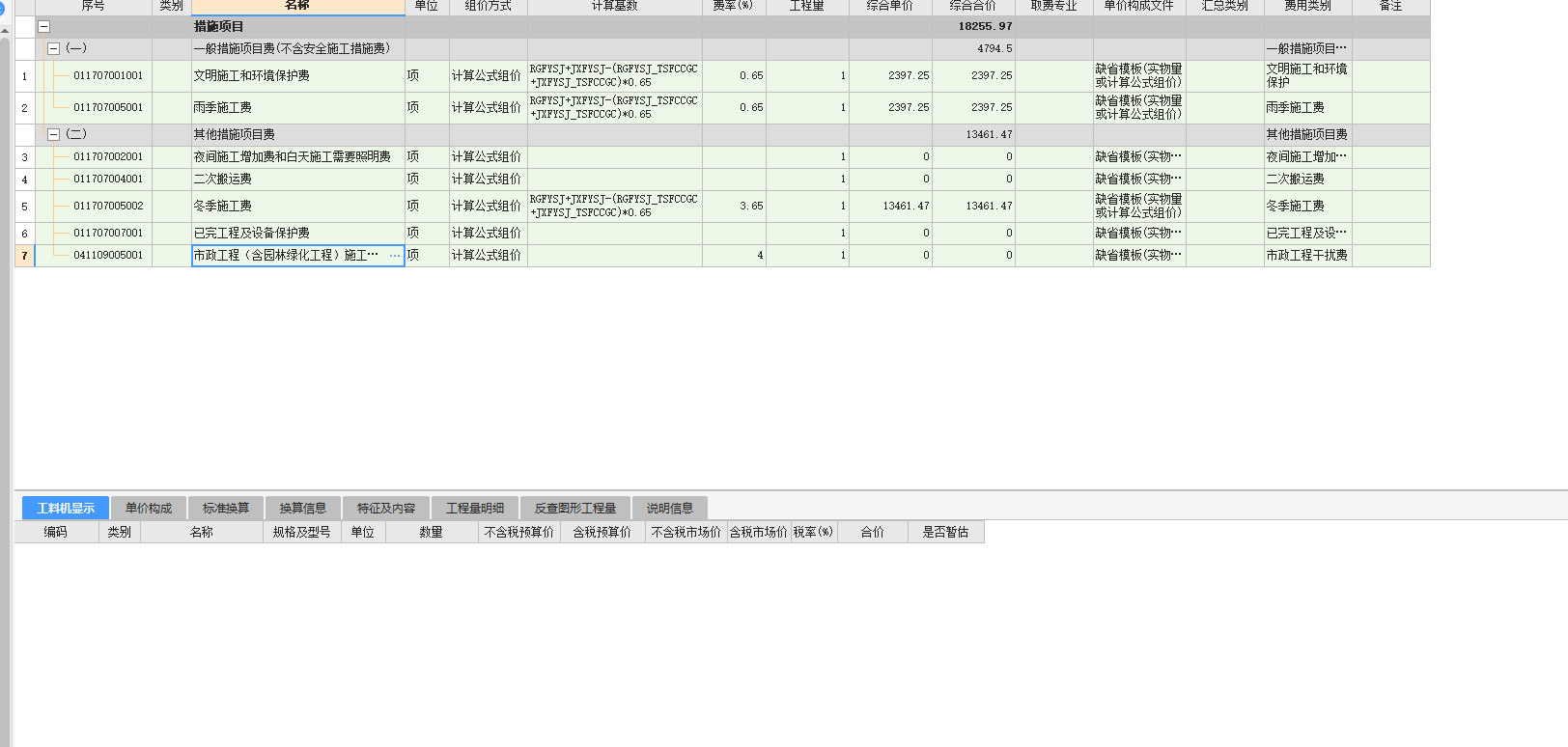Viewport: 1568px width, 747px height.
Task: Click 文明施工和环境保护费 name cell
Action: pos(297,76)
